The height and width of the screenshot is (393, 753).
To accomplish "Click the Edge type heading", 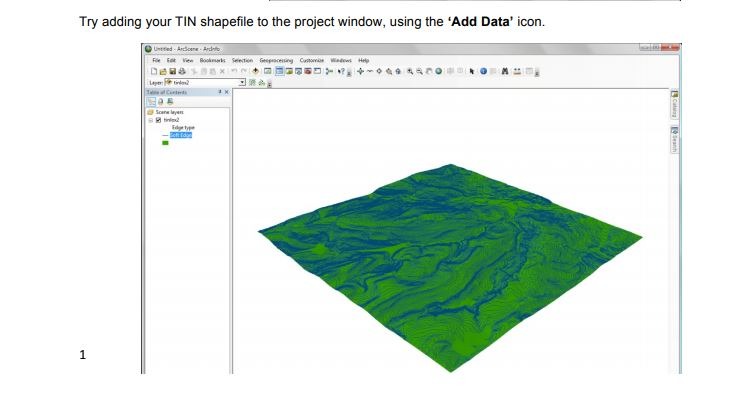I will click(183, 128).
